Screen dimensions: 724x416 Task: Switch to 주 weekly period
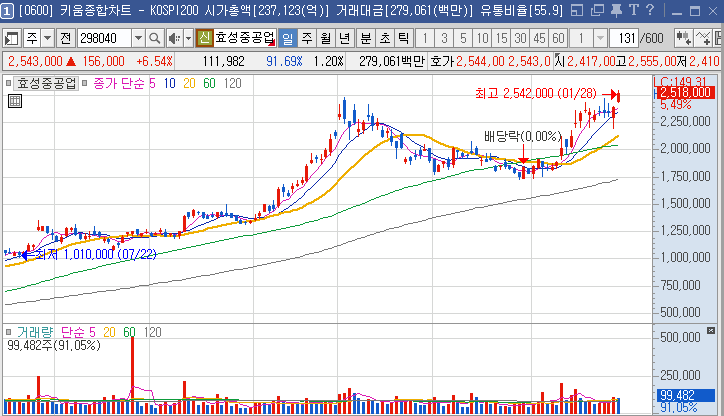(306, 38)
